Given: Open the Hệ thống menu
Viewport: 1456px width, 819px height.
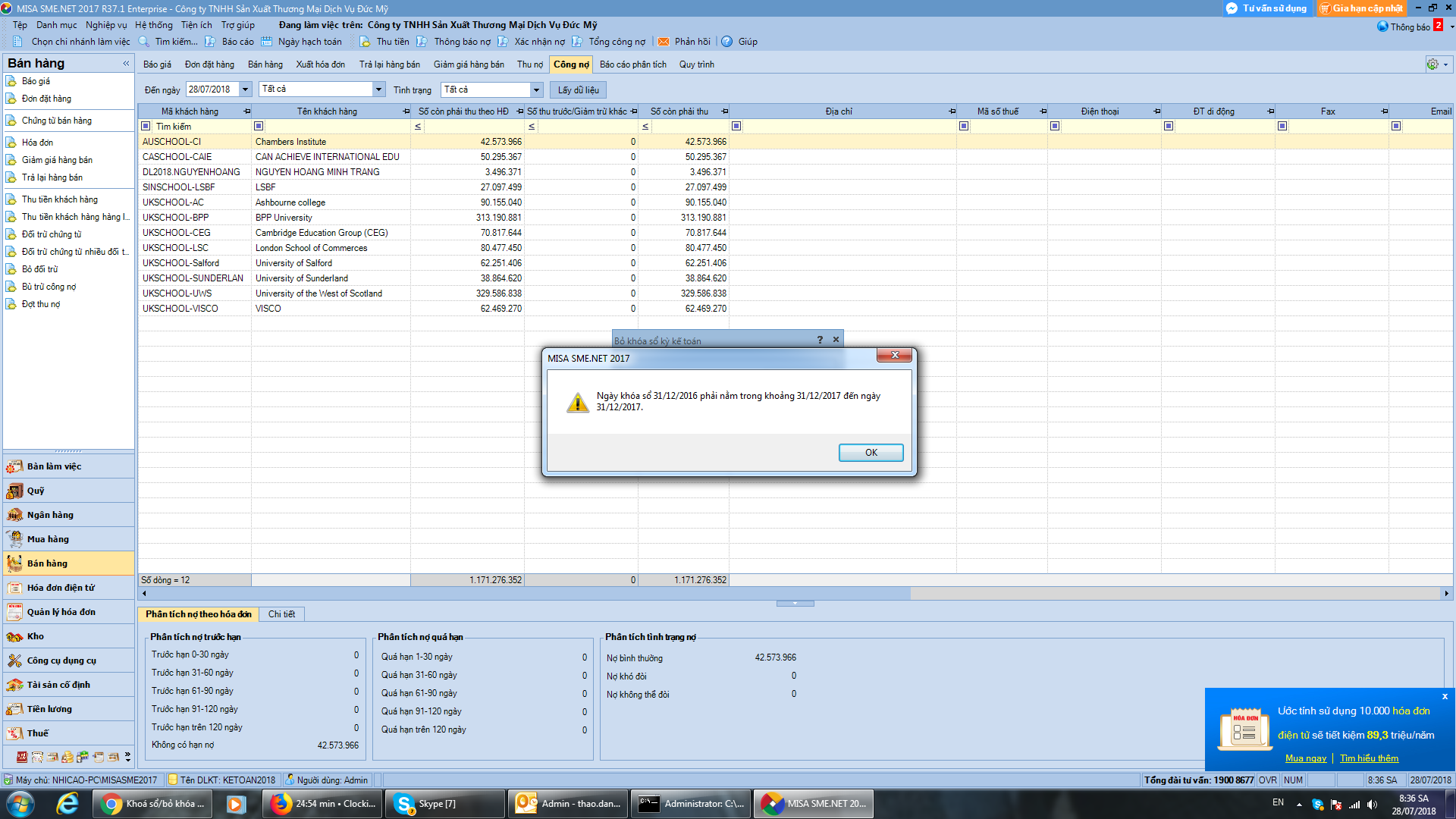Looking at the screenshot, I should tap(154, 25).
